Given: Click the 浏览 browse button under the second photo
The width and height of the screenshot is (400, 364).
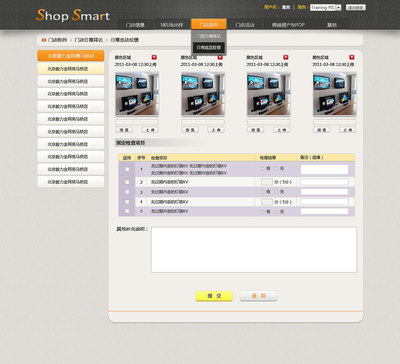Looking at the screenshot, I should (x=190, y=130).
